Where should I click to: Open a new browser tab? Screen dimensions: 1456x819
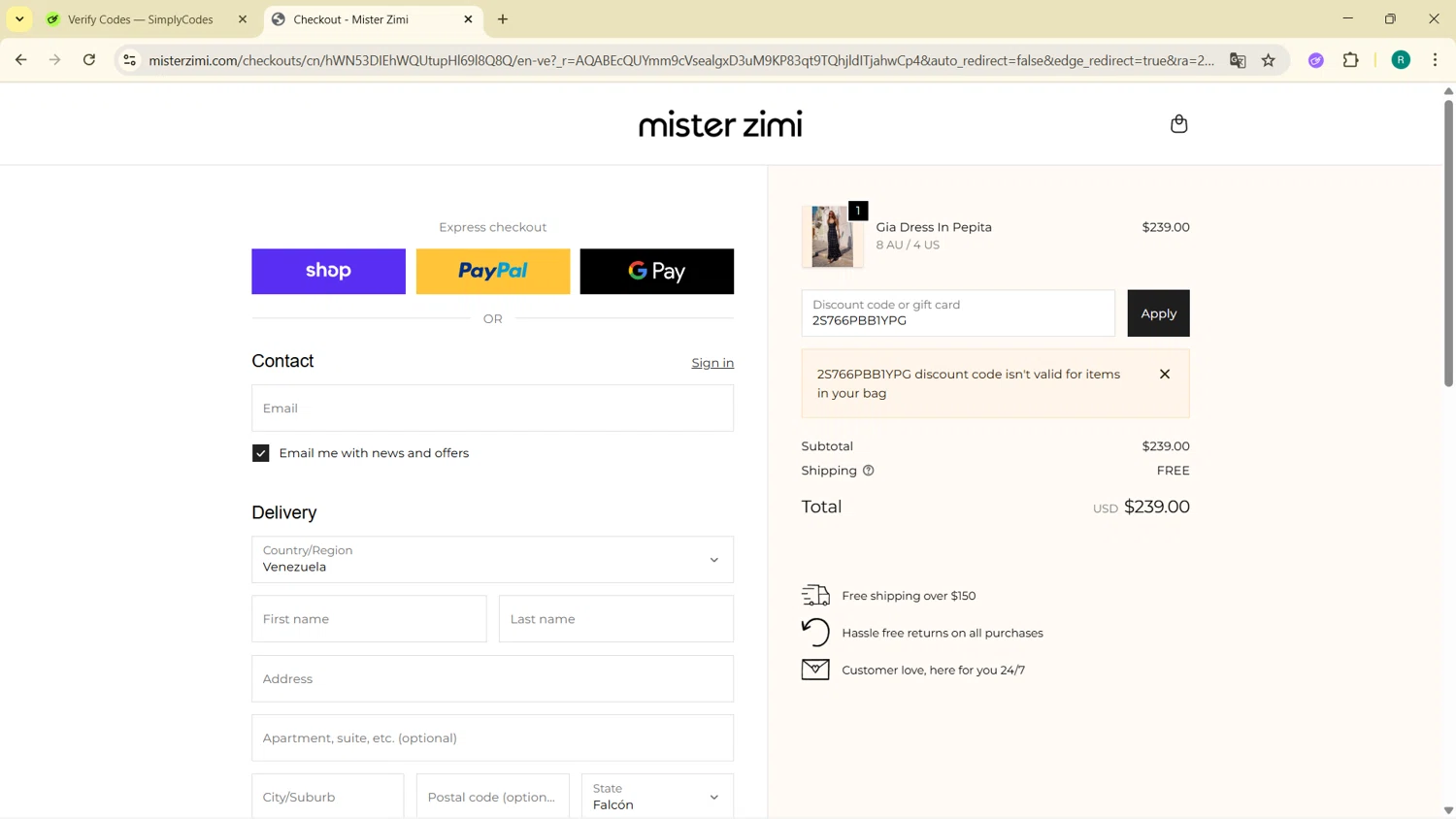503,19
